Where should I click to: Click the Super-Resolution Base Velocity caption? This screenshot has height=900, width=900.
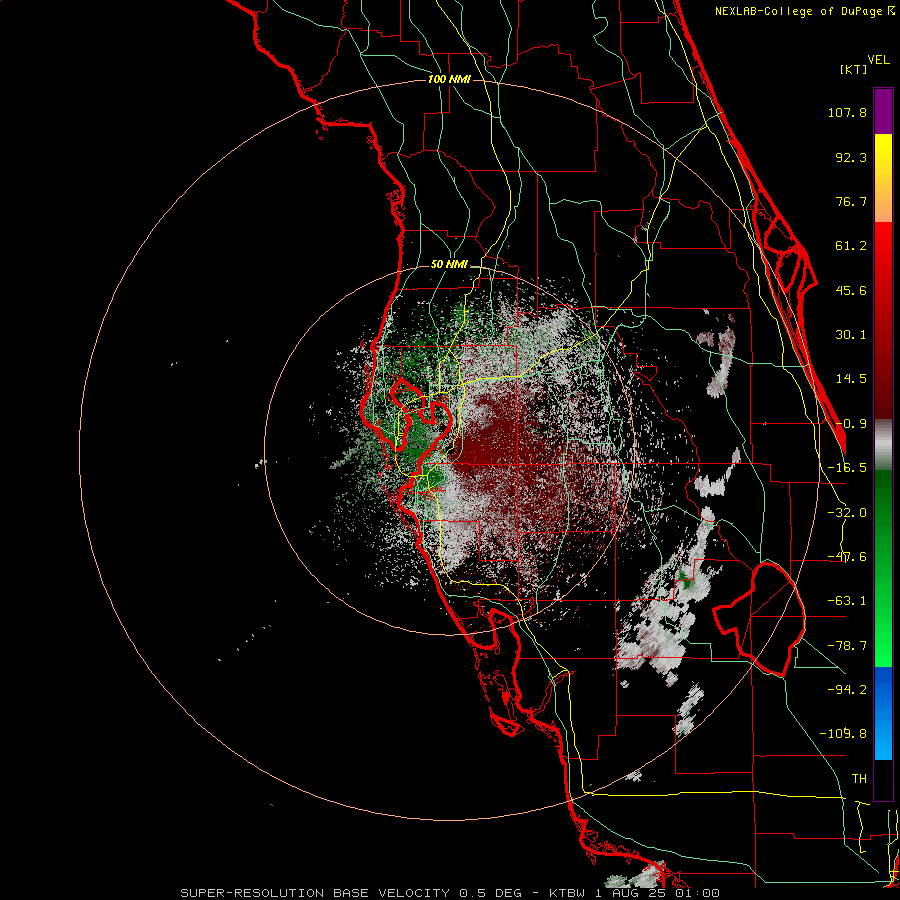coord(449,893)
